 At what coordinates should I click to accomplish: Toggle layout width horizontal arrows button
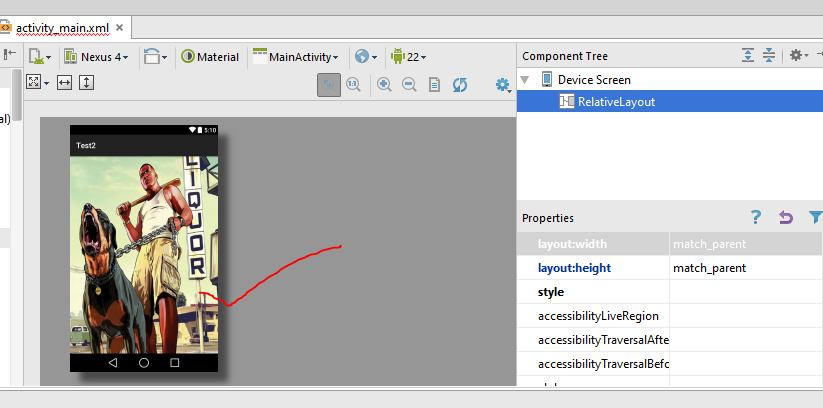point(64,82)
